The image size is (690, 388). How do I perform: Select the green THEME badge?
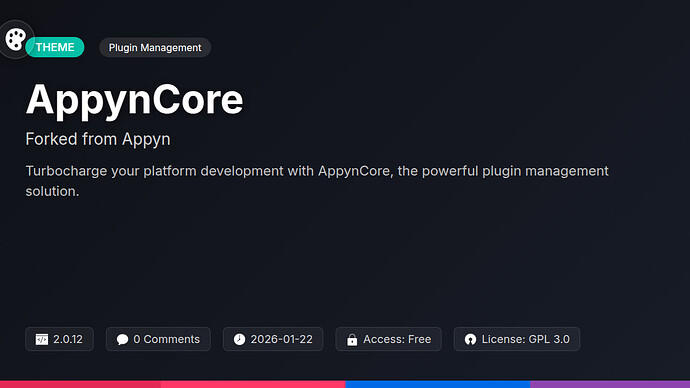55,47
